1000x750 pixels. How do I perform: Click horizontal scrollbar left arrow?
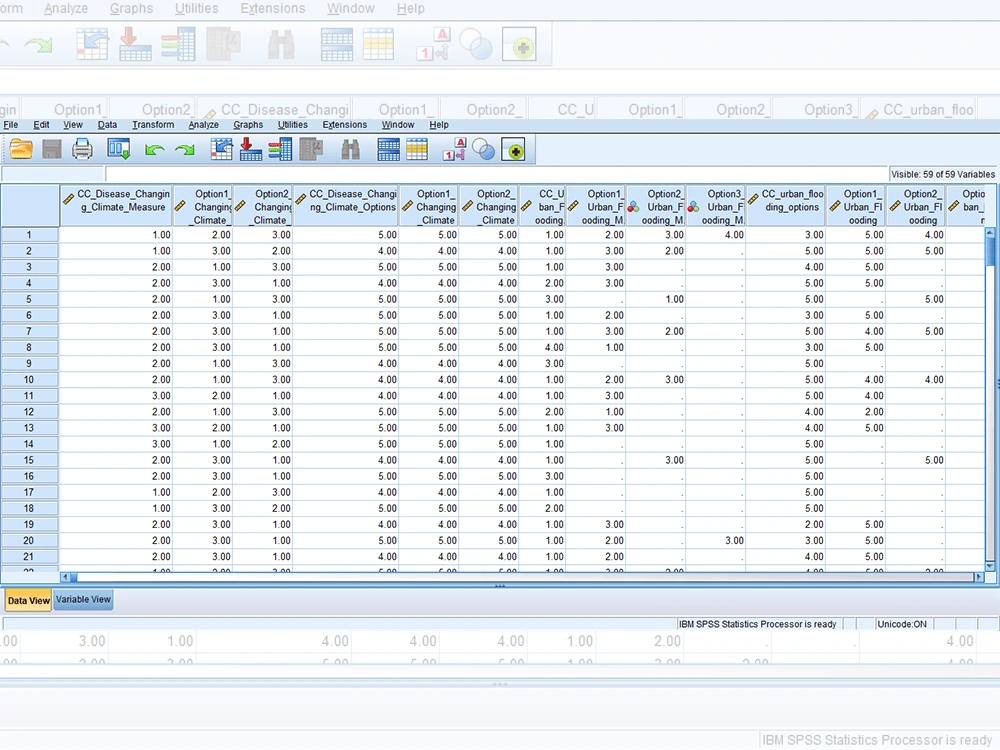[x=65, y=577]
